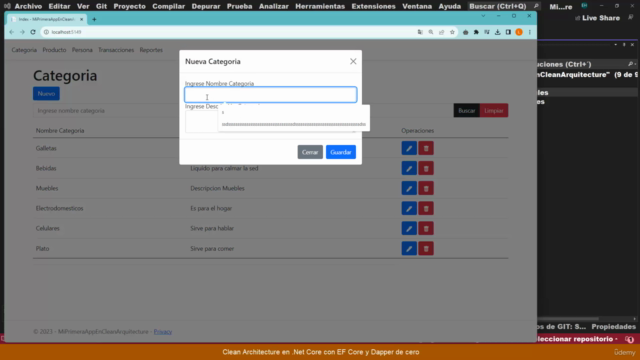Viewport: 640px width, 360px height.
Task: Go back in the browser
Action: click(x=11, y=32)
